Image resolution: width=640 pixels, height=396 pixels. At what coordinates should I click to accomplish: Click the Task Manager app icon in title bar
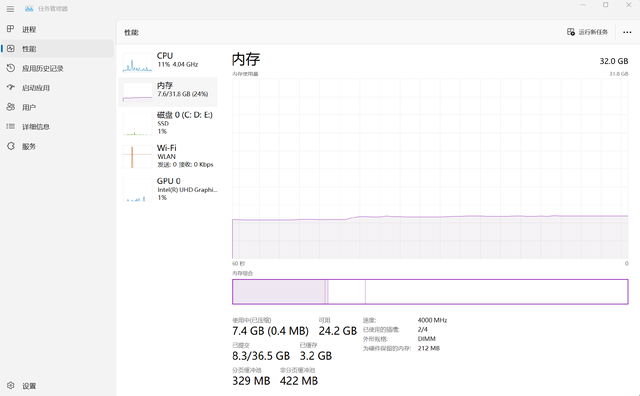29,9
